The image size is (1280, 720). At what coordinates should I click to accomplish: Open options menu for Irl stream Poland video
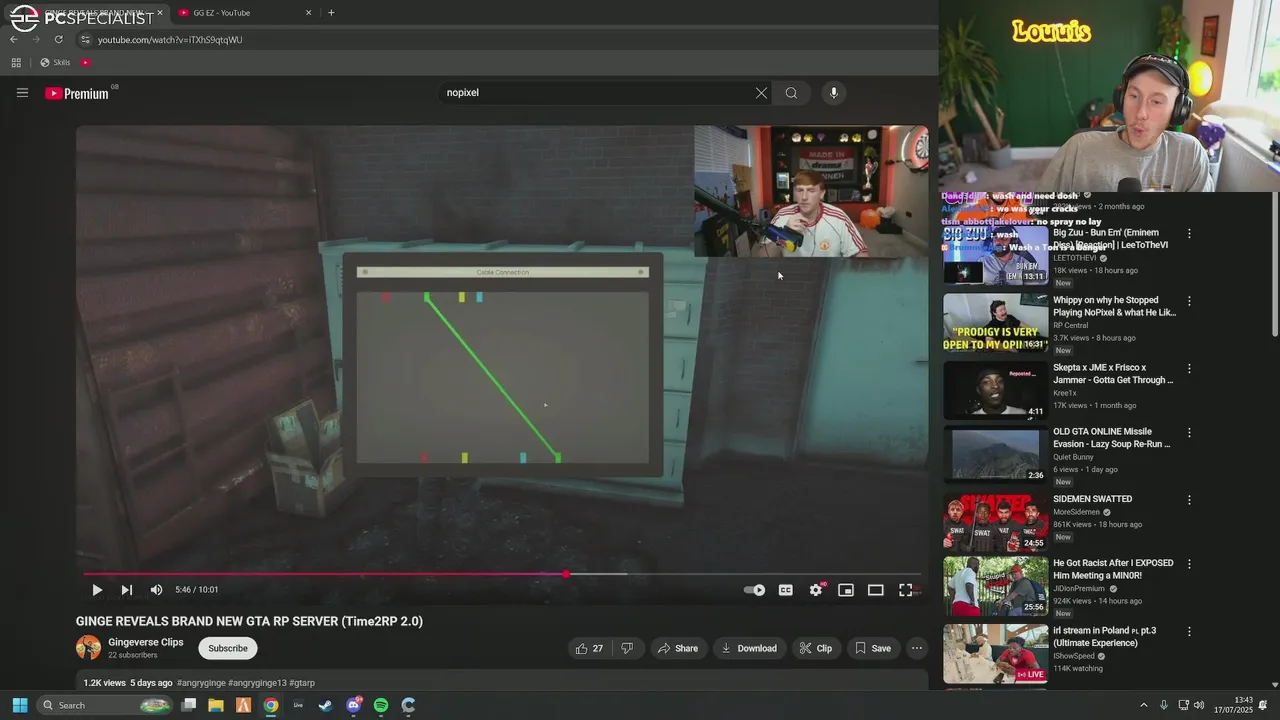point(1189,632)
